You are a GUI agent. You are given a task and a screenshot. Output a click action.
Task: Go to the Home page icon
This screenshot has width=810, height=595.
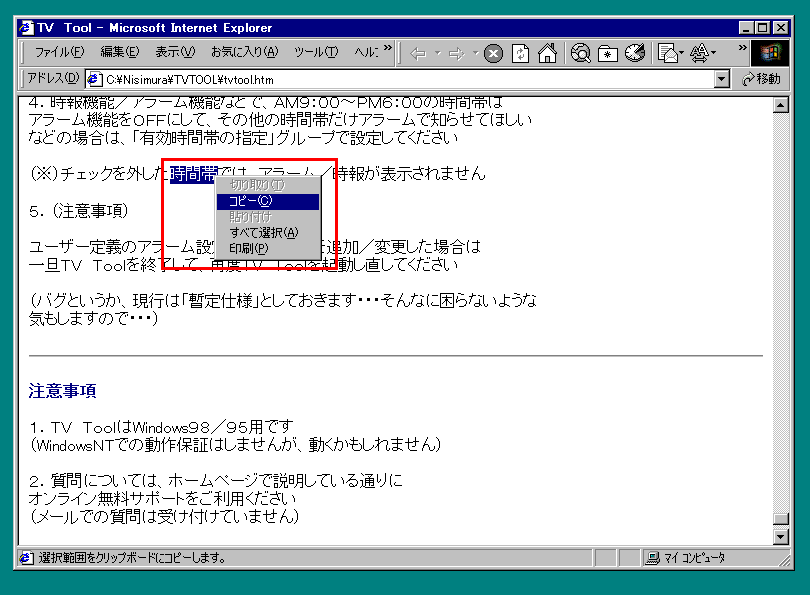tap(546, 53)
